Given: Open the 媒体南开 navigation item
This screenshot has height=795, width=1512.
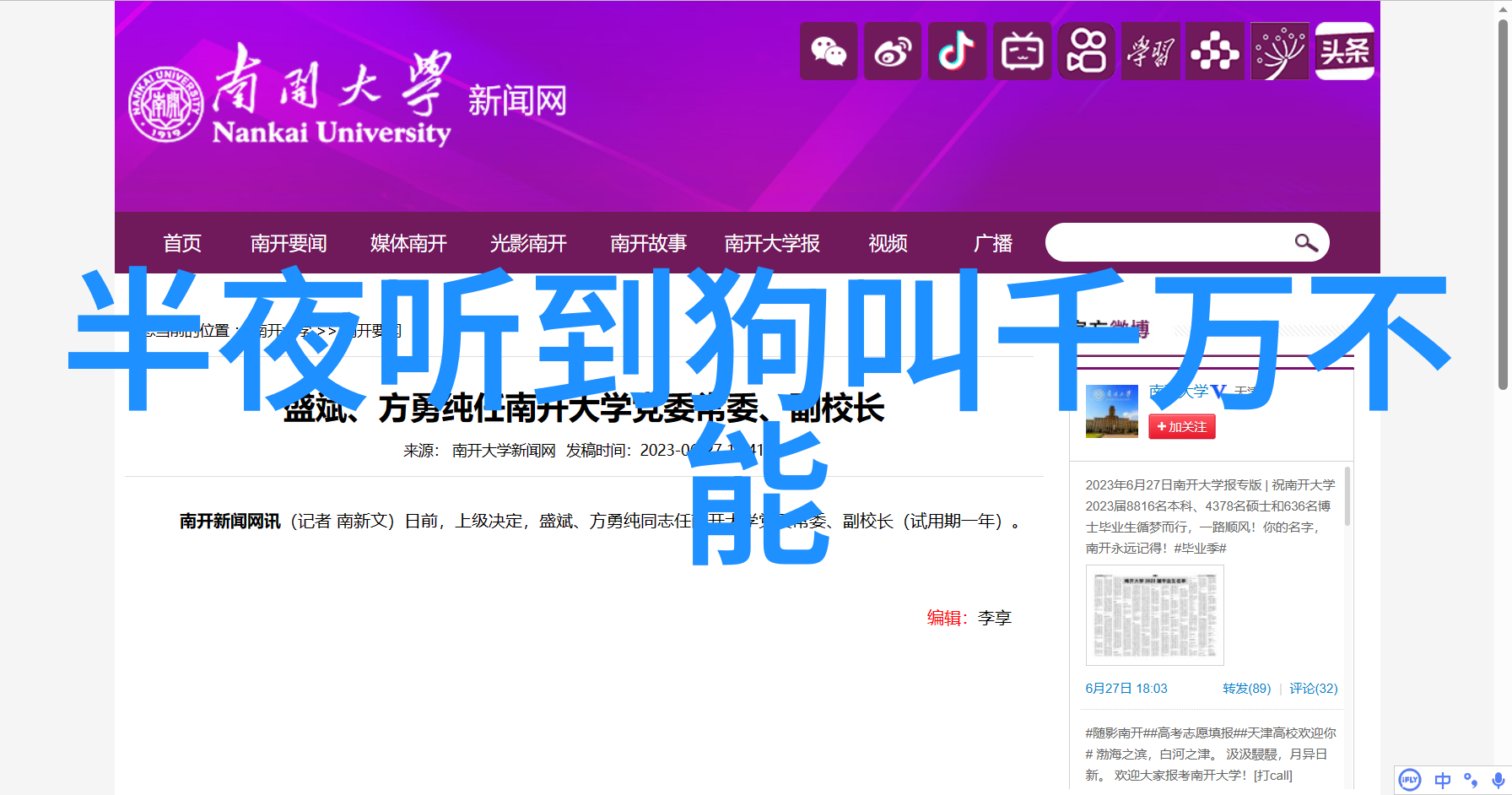Looking at the screenshot, I should pyautogui.click(x=408, y=243).
